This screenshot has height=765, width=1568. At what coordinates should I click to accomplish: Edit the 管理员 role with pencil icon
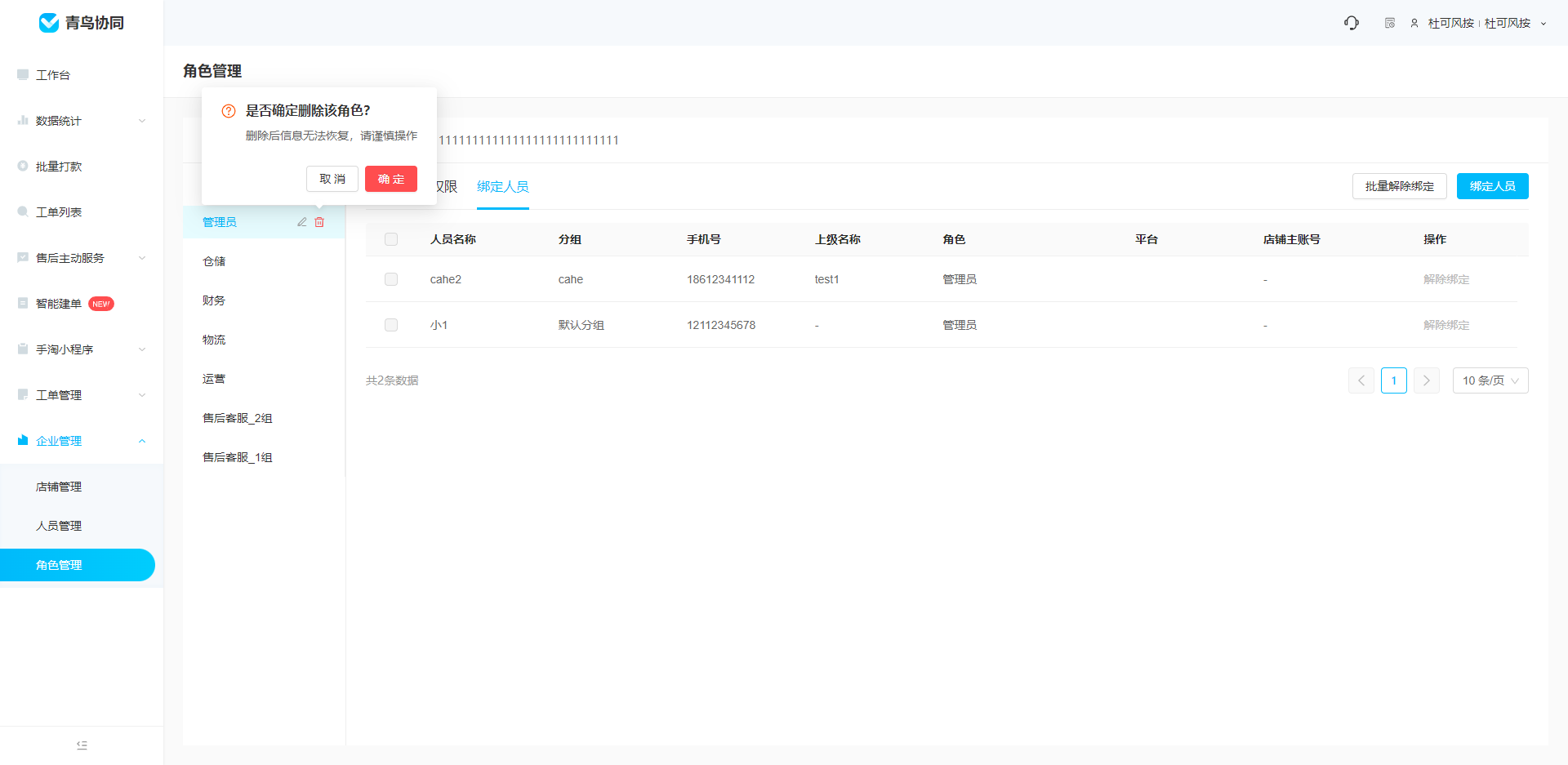[x=301, y=222]
